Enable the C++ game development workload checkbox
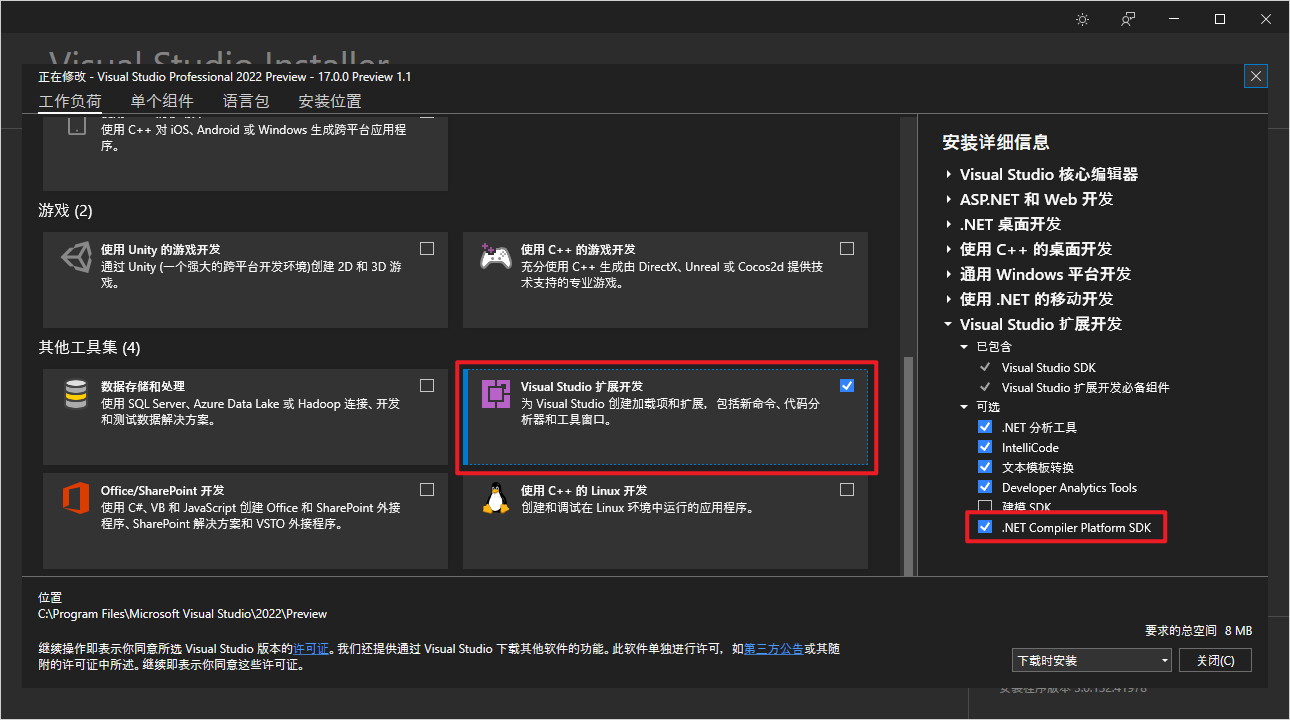This screenshot has width=1290, height=720. pyautogui.click(x=847, y=248)
